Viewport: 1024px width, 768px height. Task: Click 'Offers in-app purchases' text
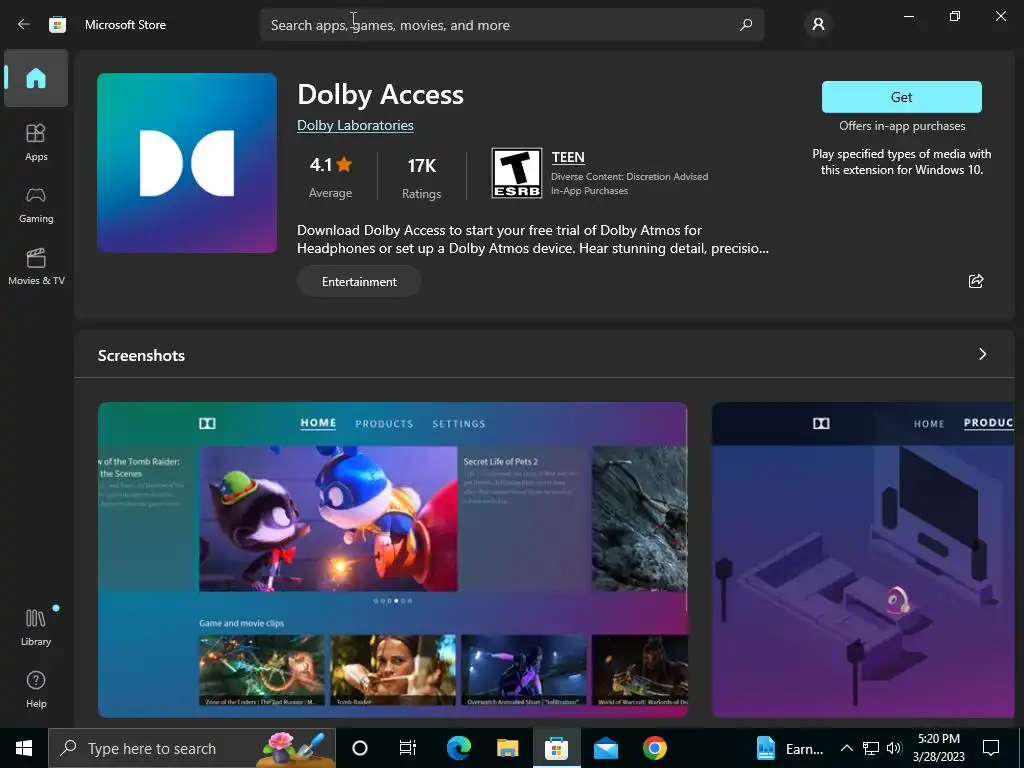[902, 126]
